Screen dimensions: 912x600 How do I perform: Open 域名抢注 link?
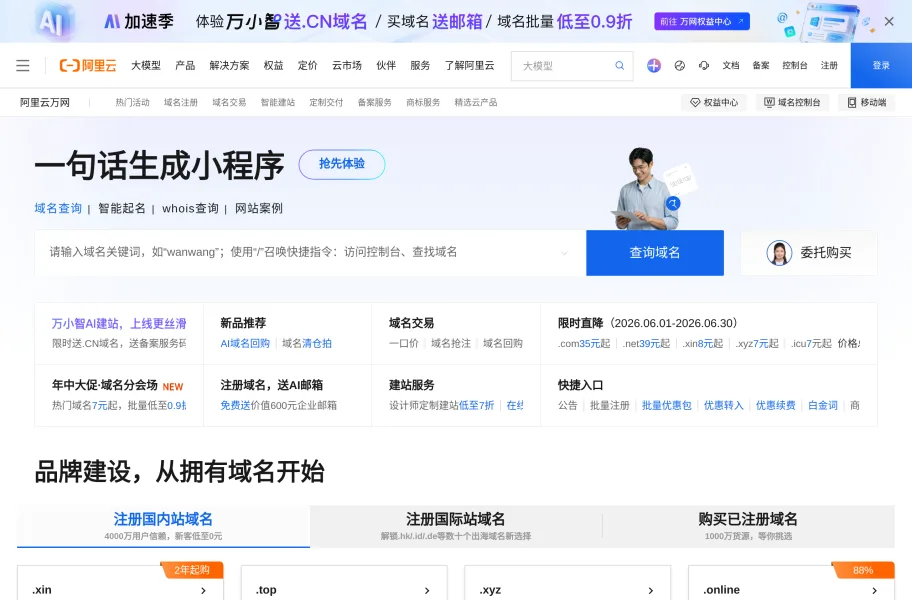451,344
